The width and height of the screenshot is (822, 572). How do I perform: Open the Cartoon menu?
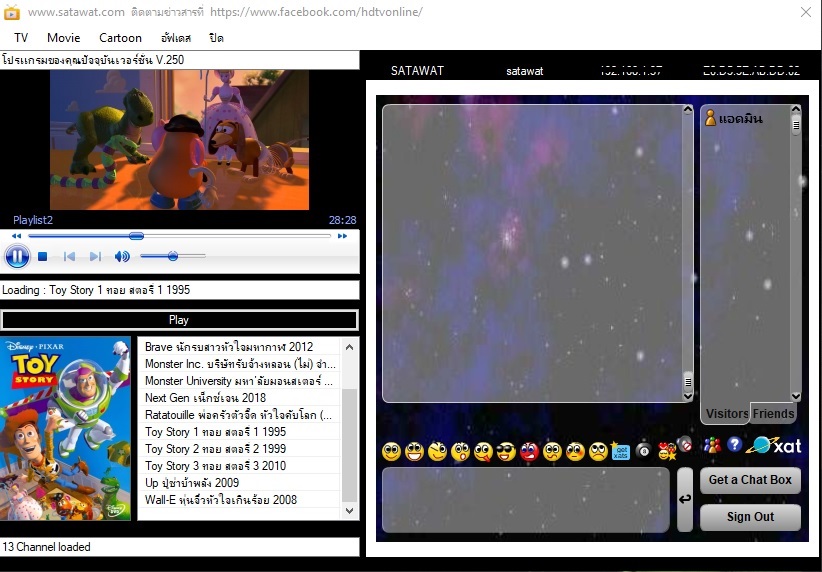pyautogui.click(x=121, y=38)
